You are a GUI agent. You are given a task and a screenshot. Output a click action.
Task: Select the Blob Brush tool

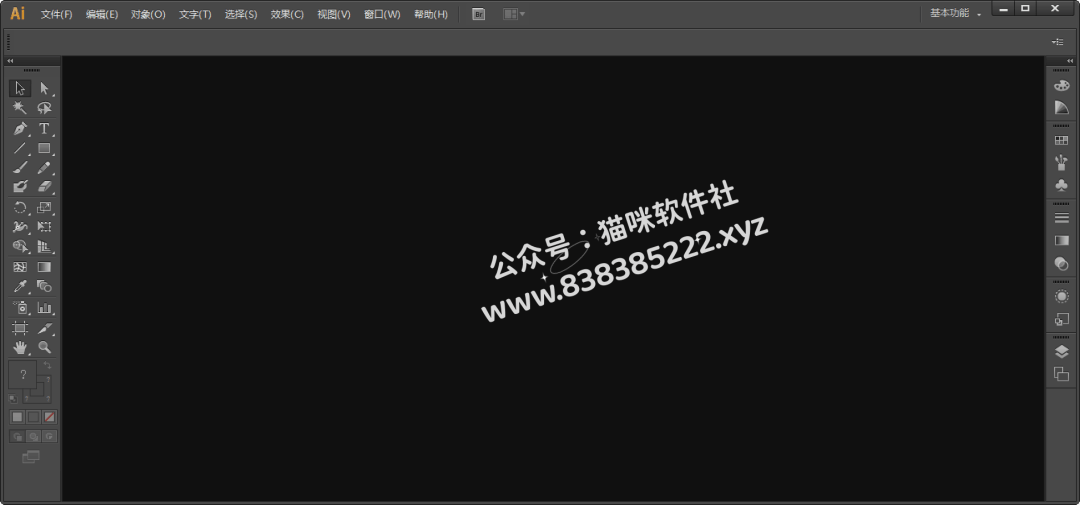(x=20, y=187)
